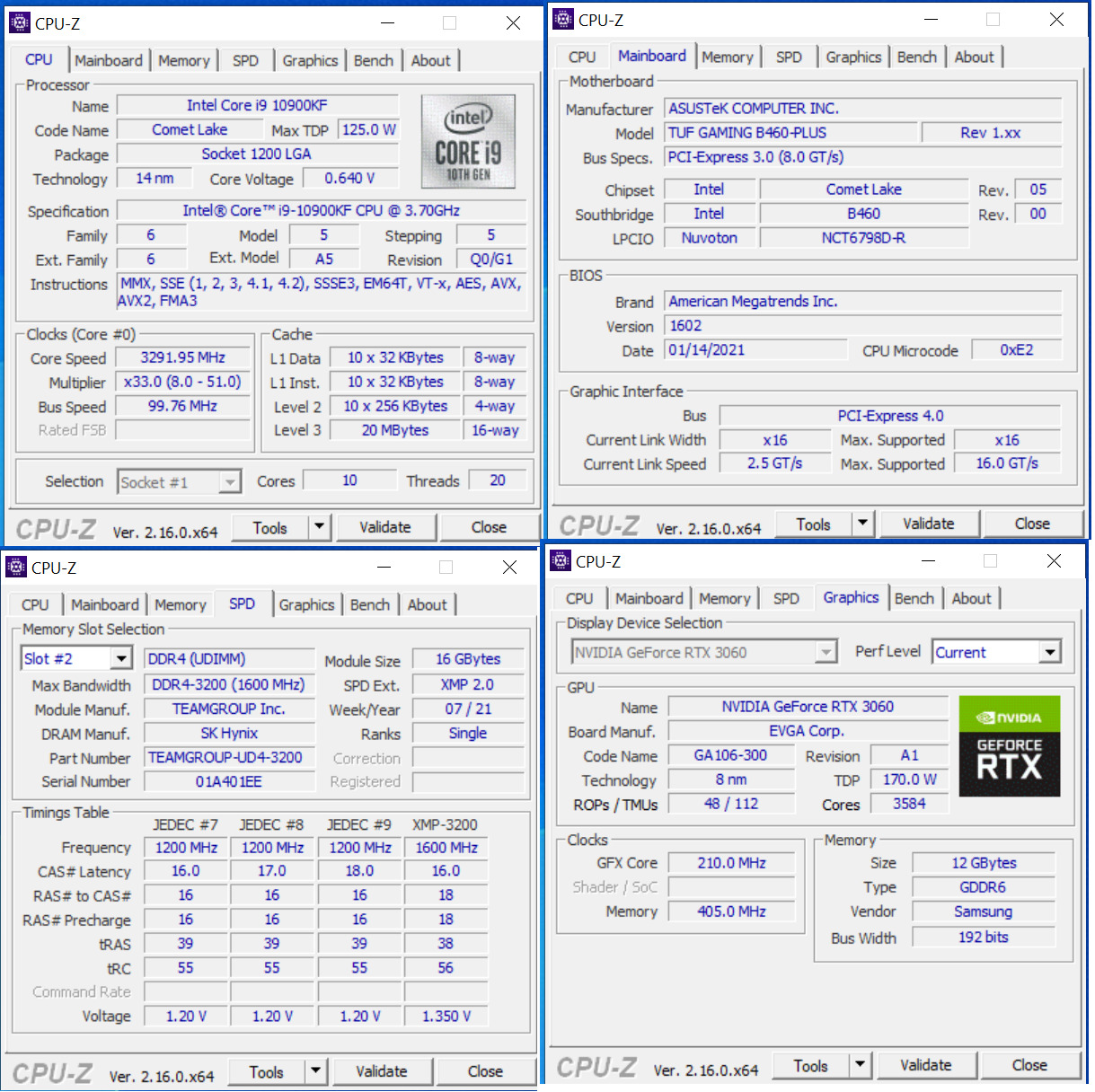The height and width of the screenshot is (1092, 1095).
Task: Click the Threads count 20 field
Action: point(498,480)
